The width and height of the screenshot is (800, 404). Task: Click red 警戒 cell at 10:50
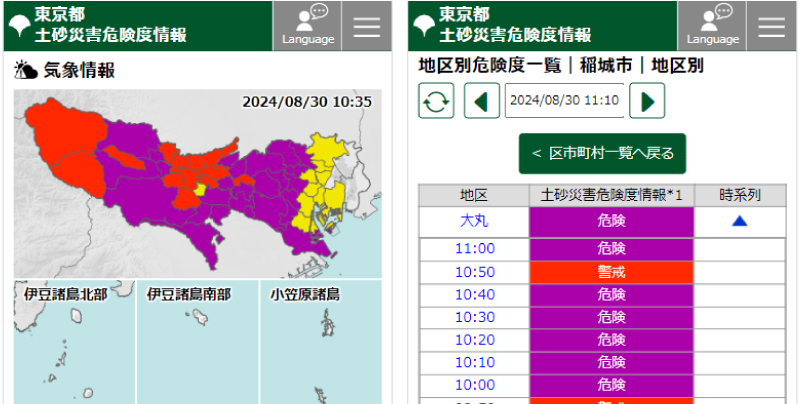611,272
